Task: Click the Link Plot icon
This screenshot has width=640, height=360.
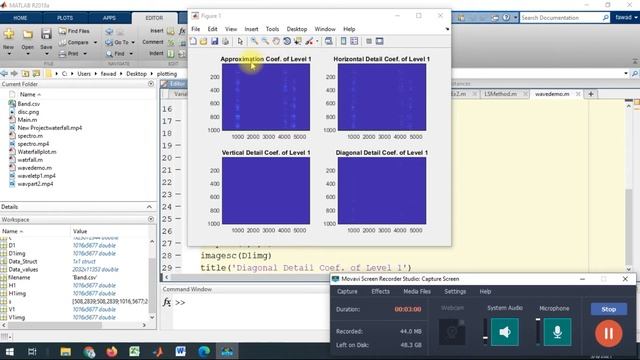Action: tap(329, 41)
